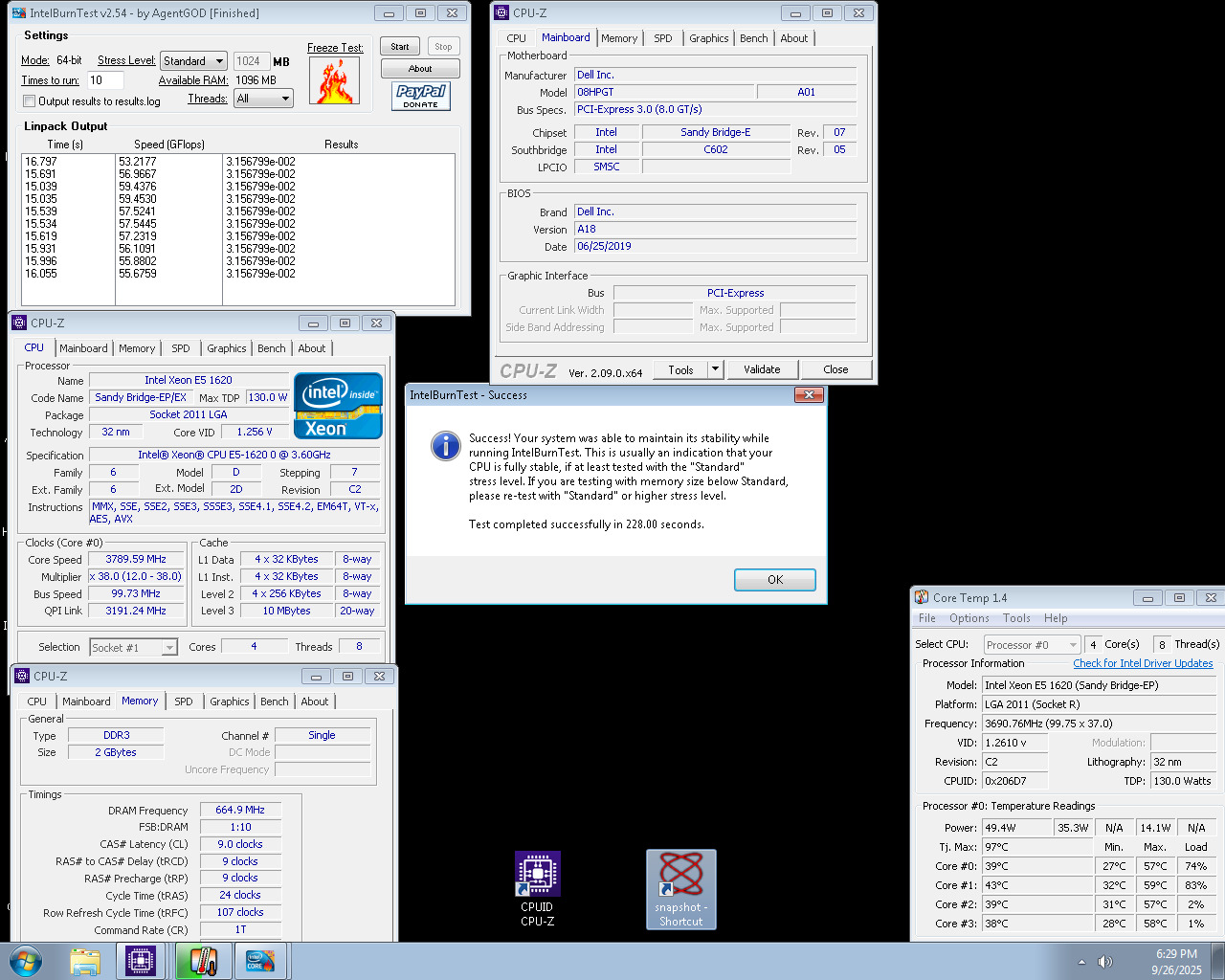This screenshot has width=1225, height=980.
Task: Open the About tab in CPU-Z CPU window
Action: point(312,348)
